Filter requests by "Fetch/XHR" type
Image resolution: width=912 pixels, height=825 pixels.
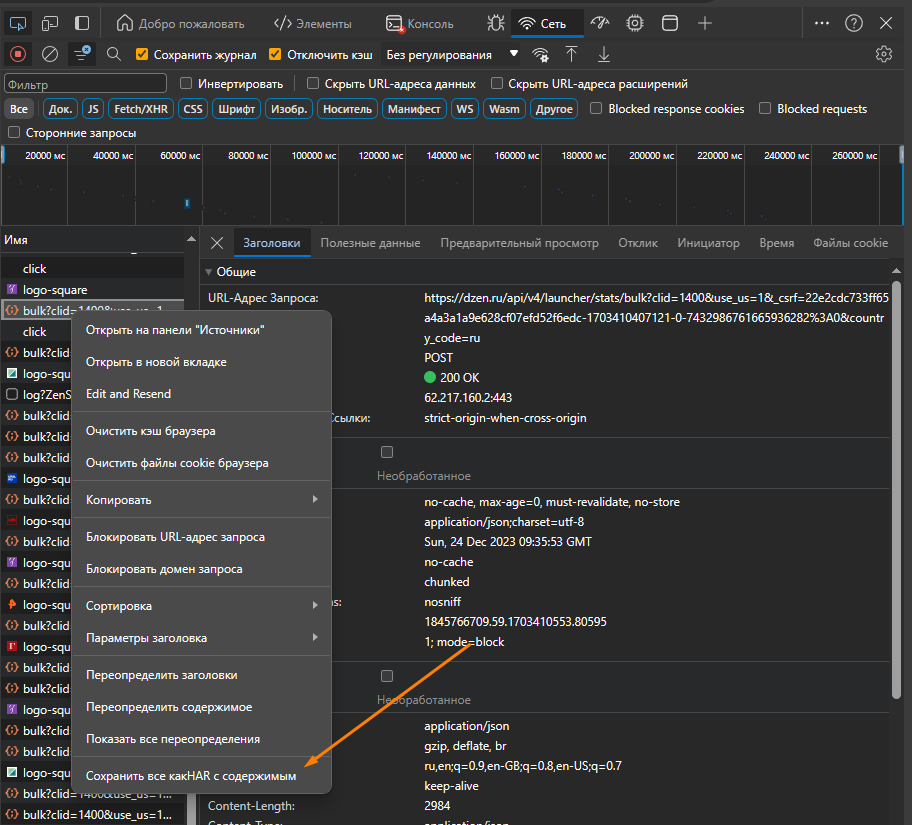coord(141,109)
